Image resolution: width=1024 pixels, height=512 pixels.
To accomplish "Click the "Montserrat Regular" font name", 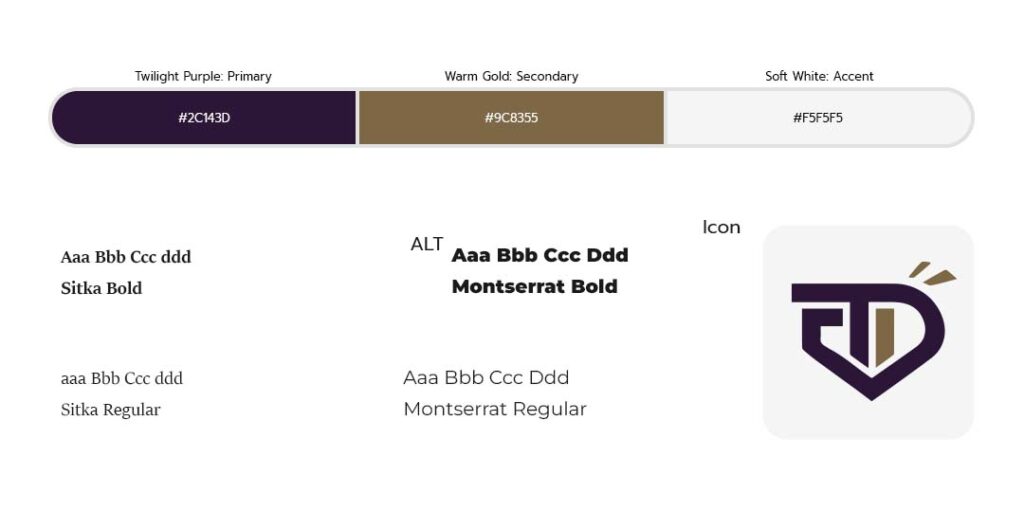I will [x=494, y=409].
